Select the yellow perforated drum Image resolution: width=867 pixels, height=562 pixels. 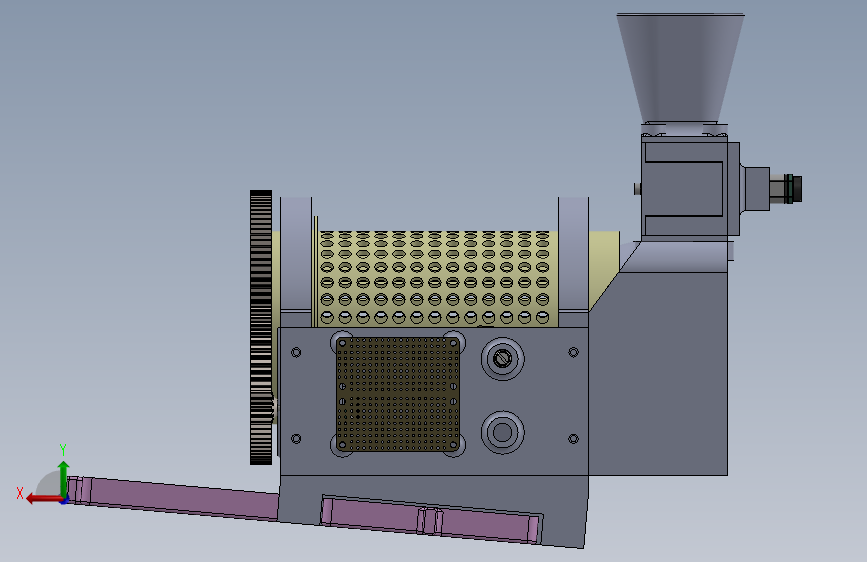(x=434, y=278)
